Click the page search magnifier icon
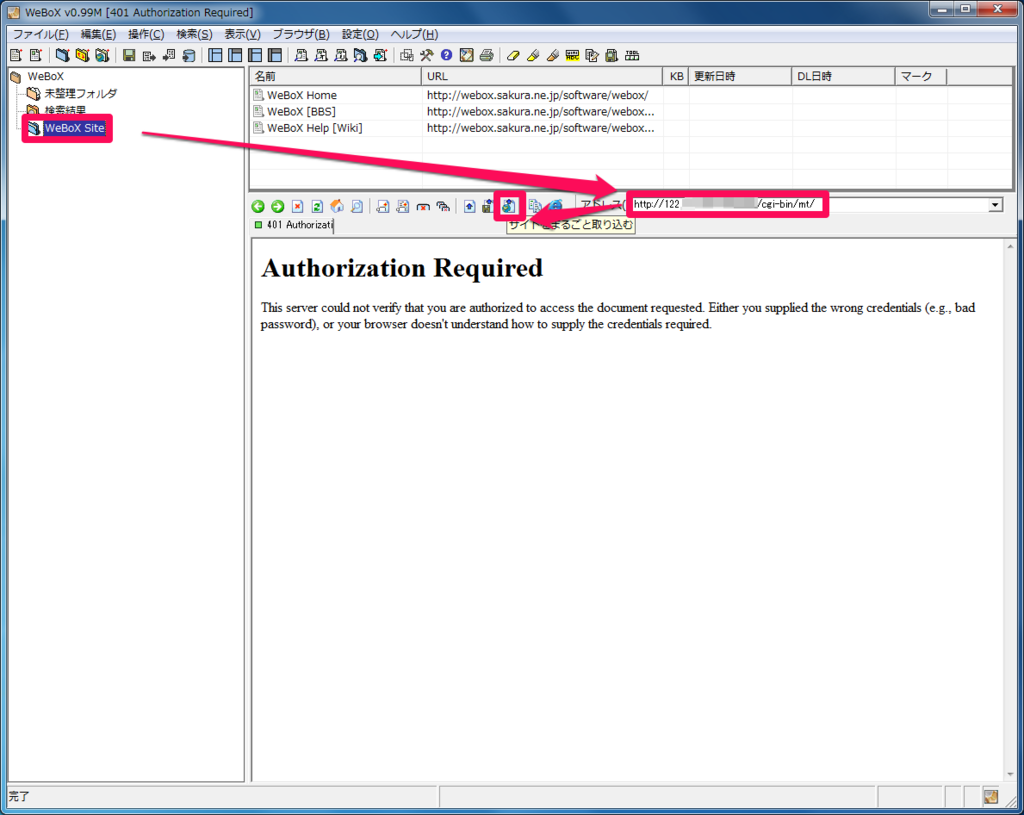Viewport: 1024px width, 815px height. coord(357,206)
